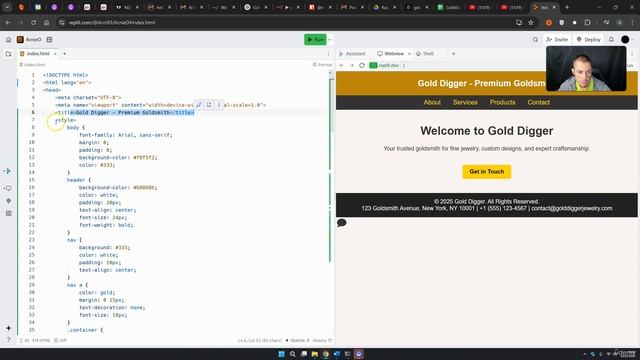640x360 pixels.
Task: Click the browser back button
Action: [x=8, y=22]
